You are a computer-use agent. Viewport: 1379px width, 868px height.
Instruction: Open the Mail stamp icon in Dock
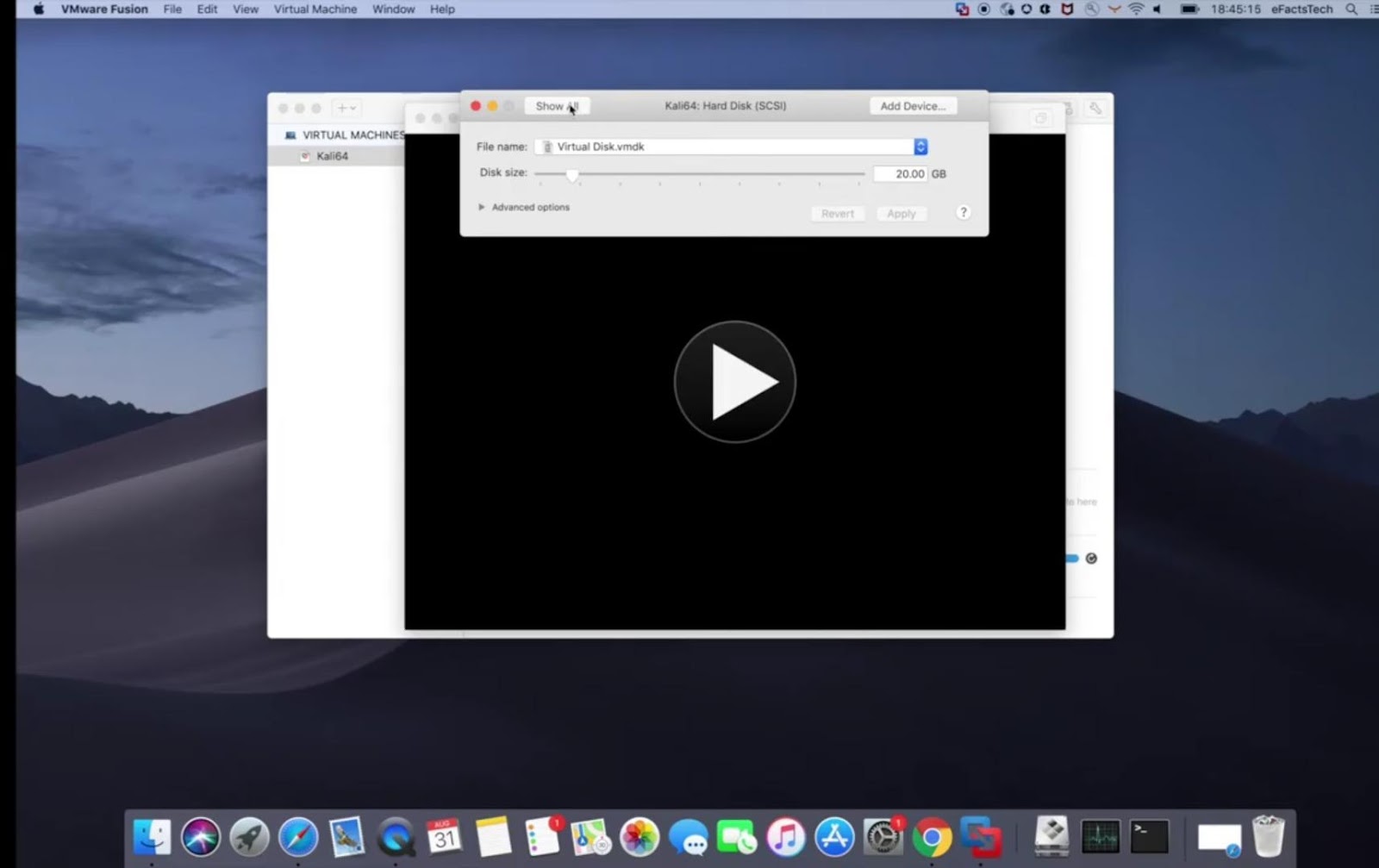pyautogui.click(x=346, y=837)
